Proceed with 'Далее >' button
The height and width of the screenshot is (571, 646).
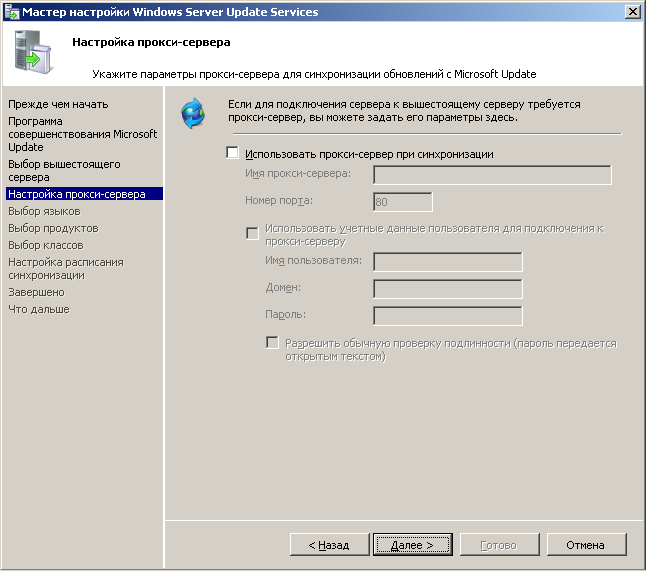(x=413, y=545)
